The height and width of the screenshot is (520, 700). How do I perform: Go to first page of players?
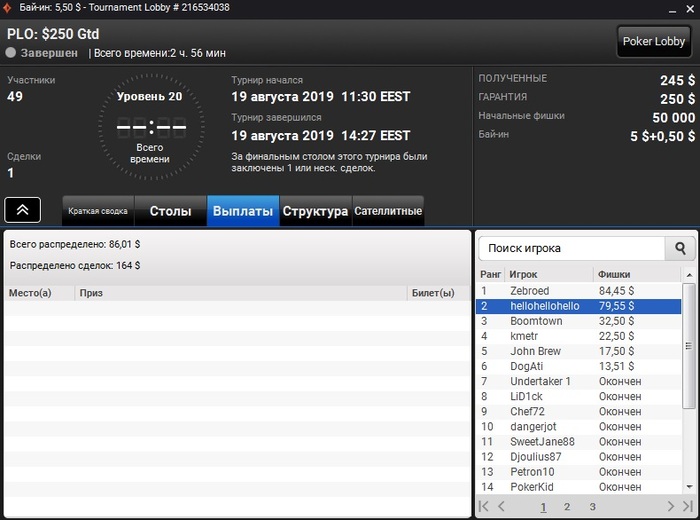click(x=483, y=506)
